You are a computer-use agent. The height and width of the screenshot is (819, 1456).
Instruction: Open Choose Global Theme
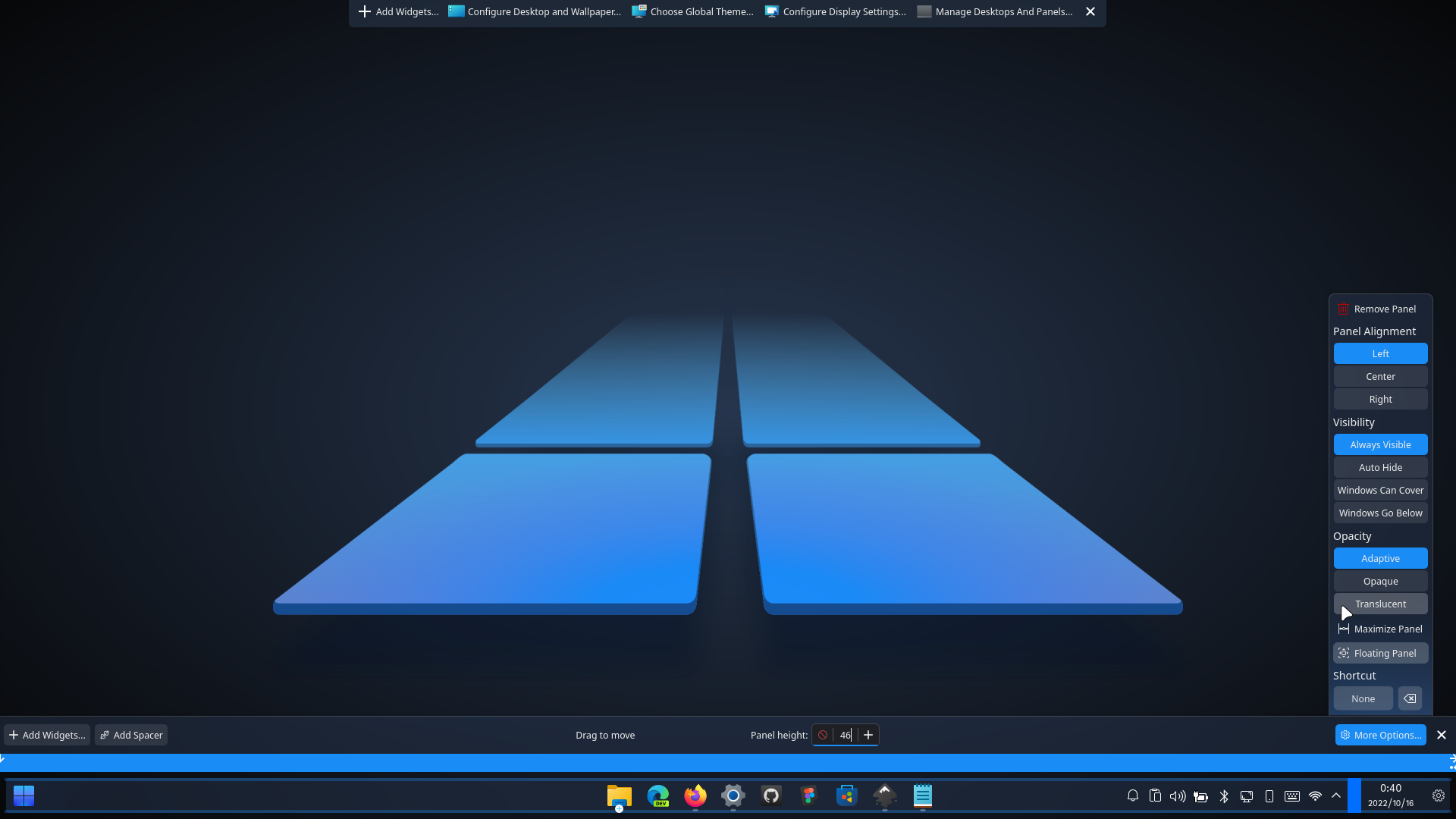click(692, 11)
